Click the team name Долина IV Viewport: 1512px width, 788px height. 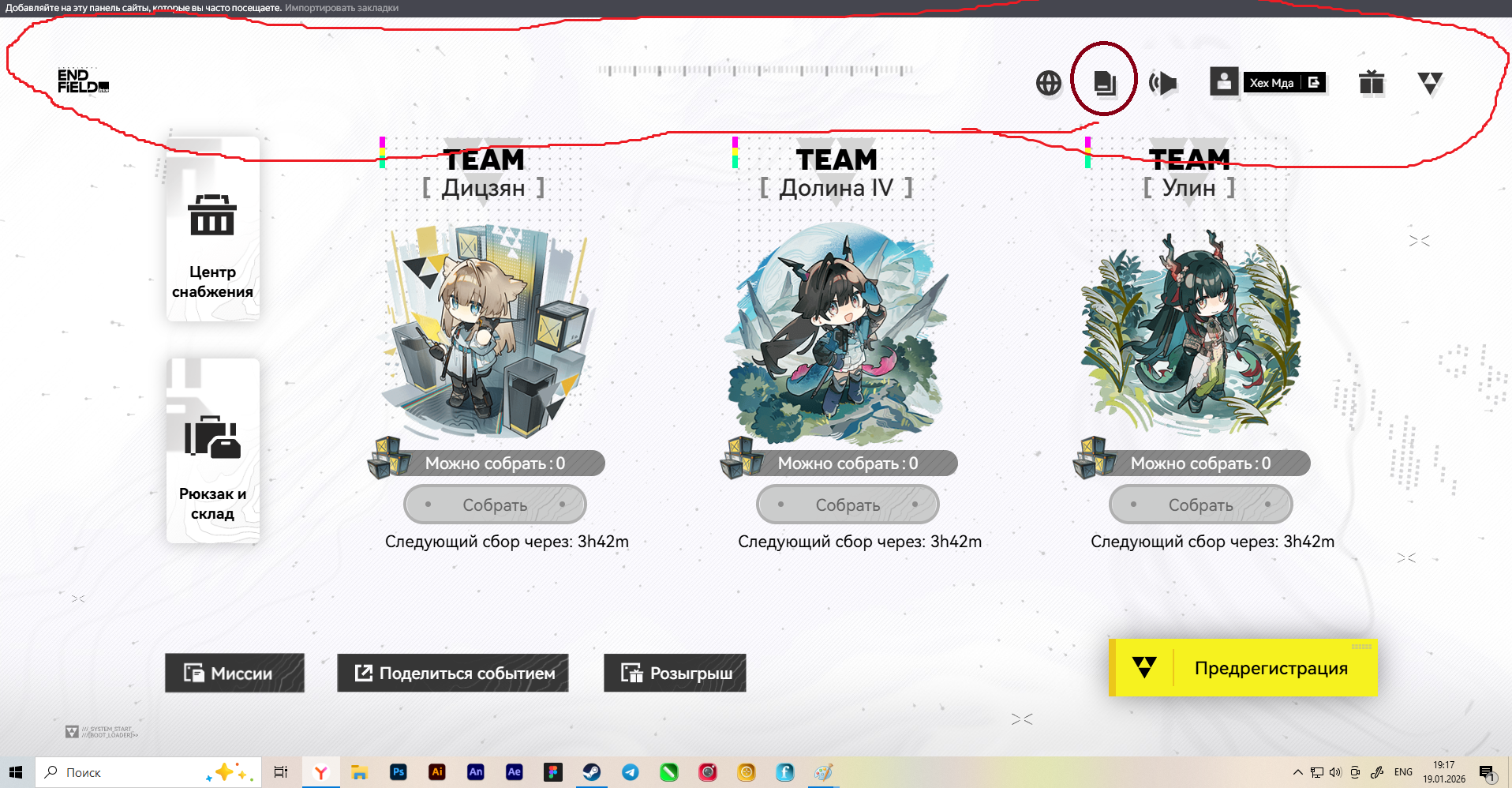(836, 188)
